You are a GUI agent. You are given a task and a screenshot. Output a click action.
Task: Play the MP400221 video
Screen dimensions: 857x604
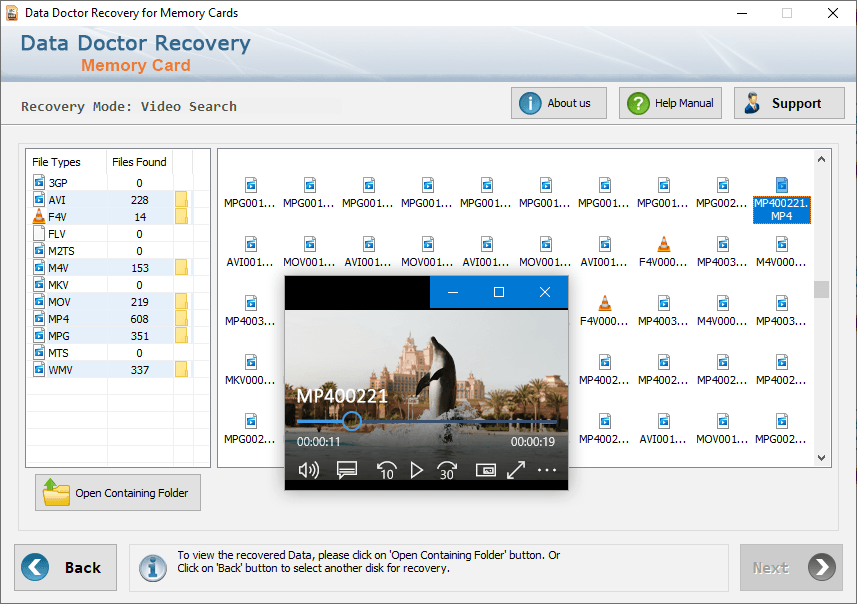(416, 470)
